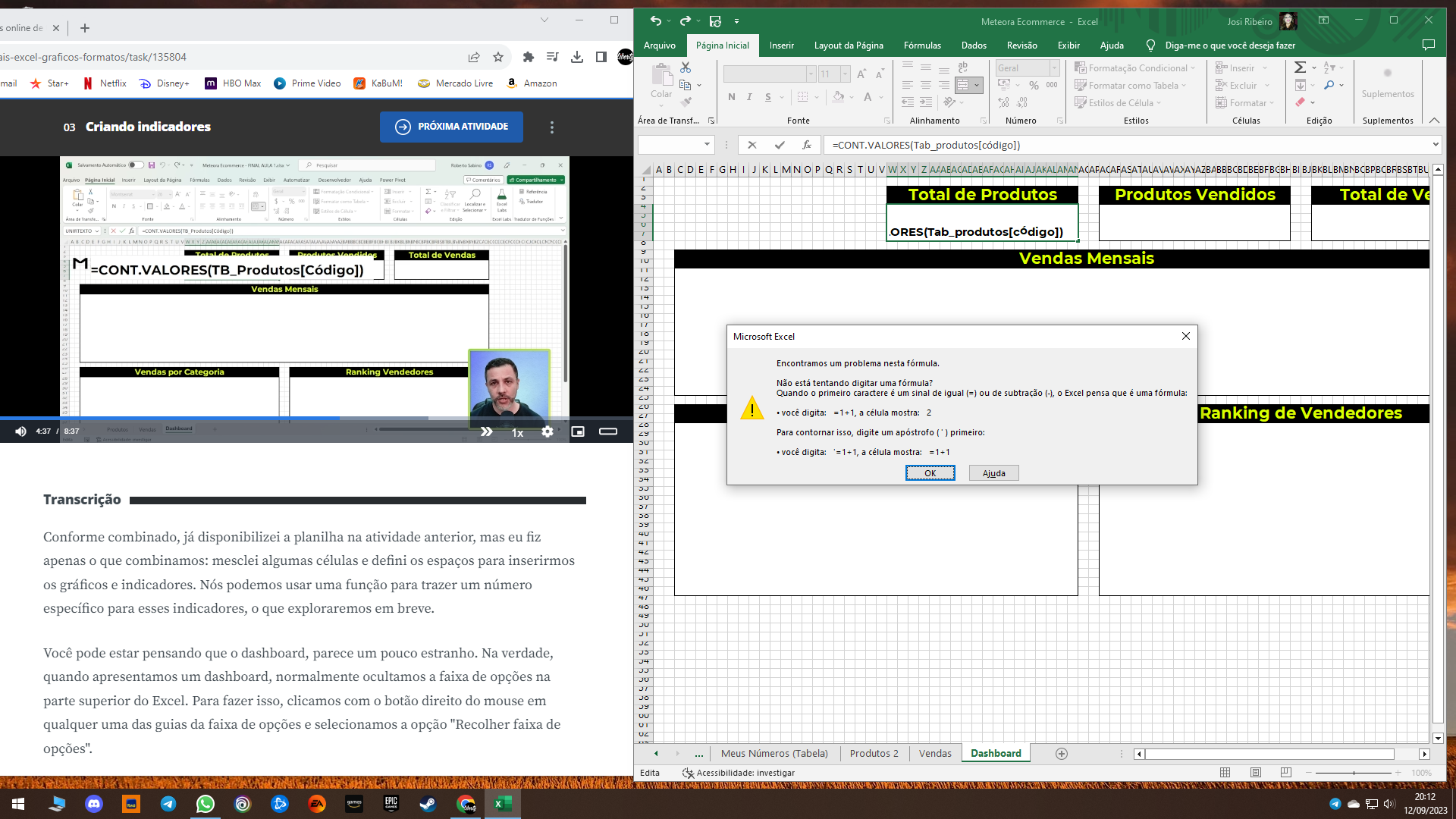Click the confirm checkmark next to formula bar
The height and width of the screenshot is (819, 1456).
click(780, 145)
